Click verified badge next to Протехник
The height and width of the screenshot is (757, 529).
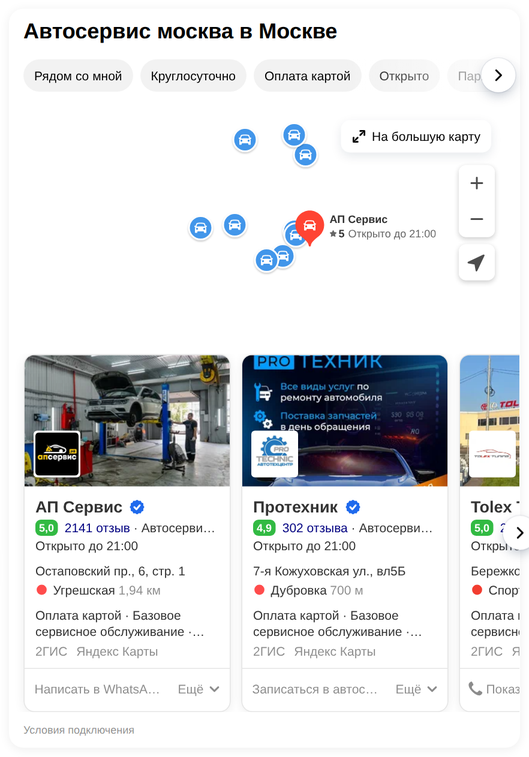click(x=353, y=507)
